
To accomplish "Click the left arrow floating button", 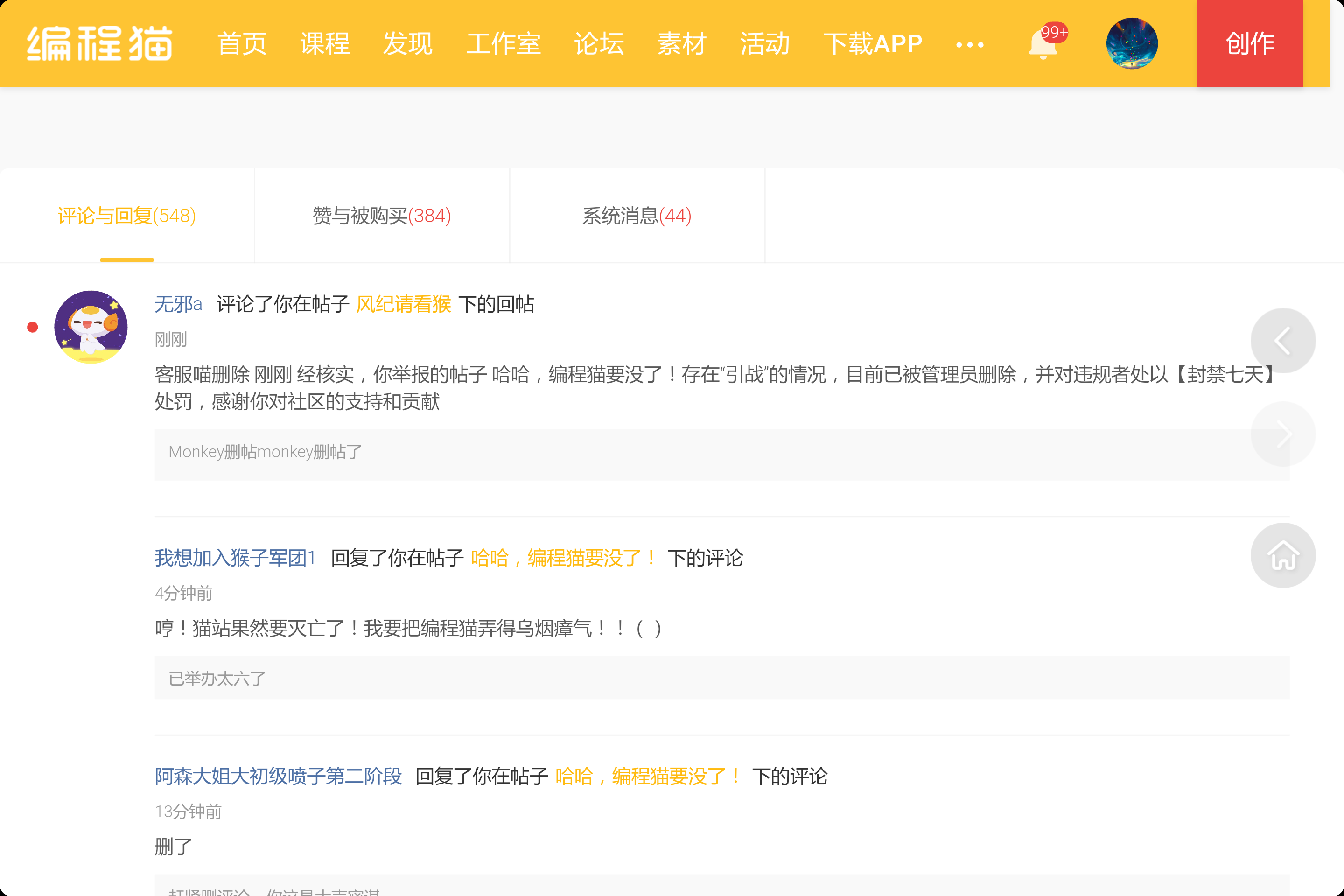I will click(1283, 341).
